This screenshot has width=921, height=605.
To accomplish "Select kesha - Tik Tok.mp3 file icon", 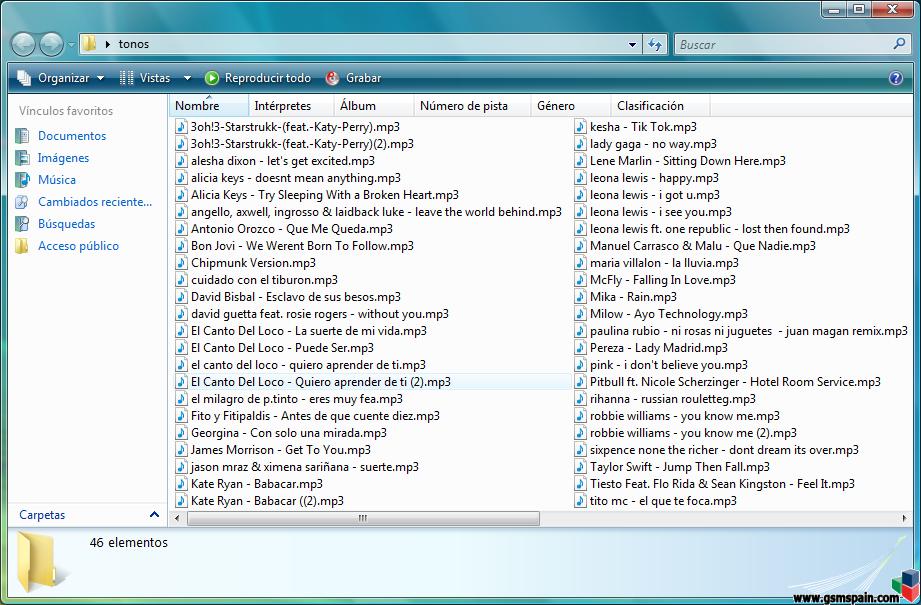I will point(580,127).
